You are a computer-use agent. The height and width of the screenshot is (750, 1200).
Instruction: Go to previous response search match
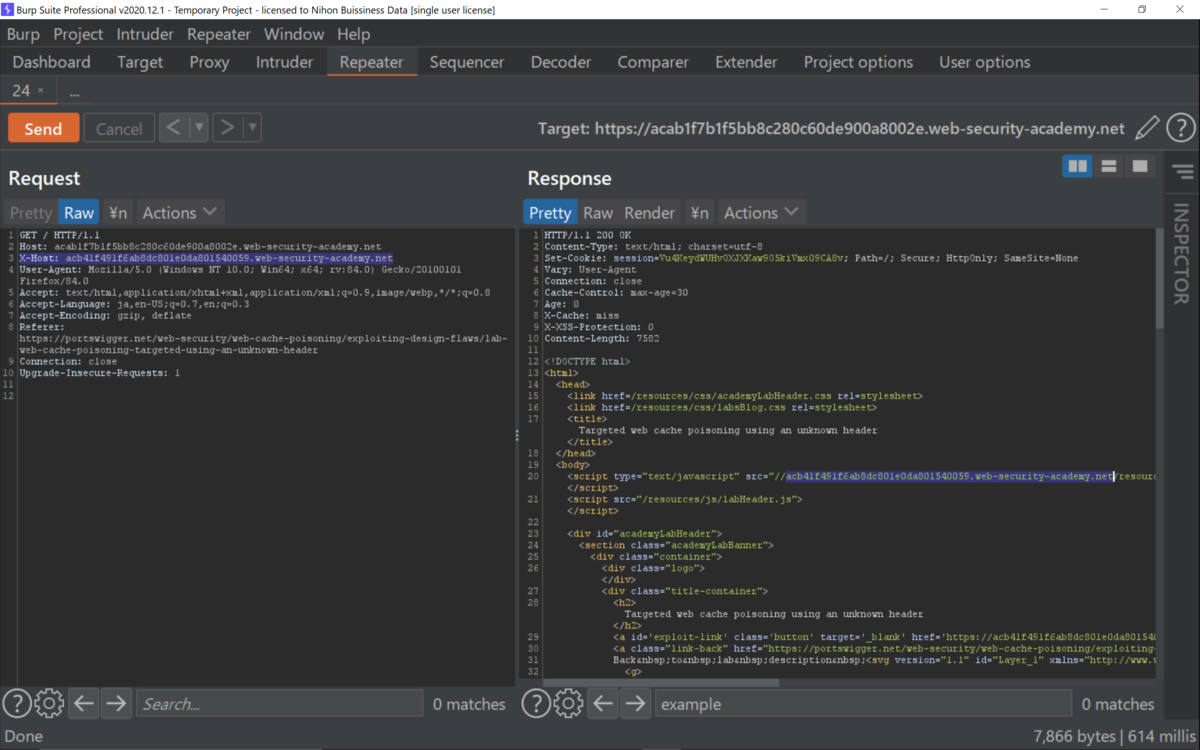click(x=603, y=704)
